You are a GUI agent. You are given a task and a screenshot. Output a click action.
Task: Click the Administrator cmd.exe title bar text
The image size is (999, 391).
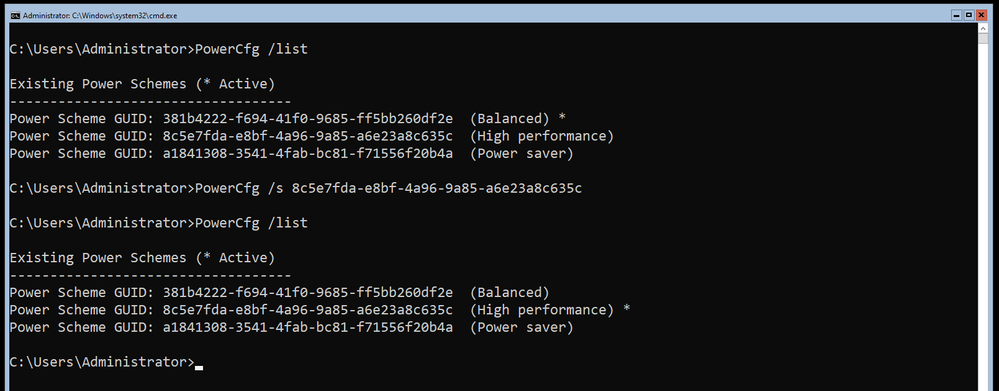coord(100,15)
